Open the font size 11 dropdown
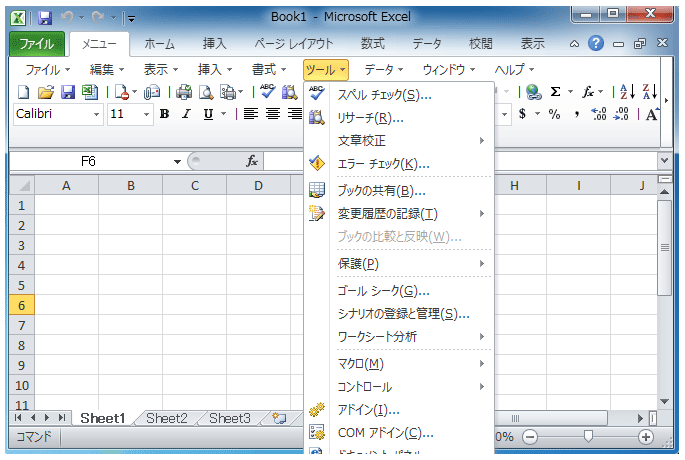 [x=146, y=114]
